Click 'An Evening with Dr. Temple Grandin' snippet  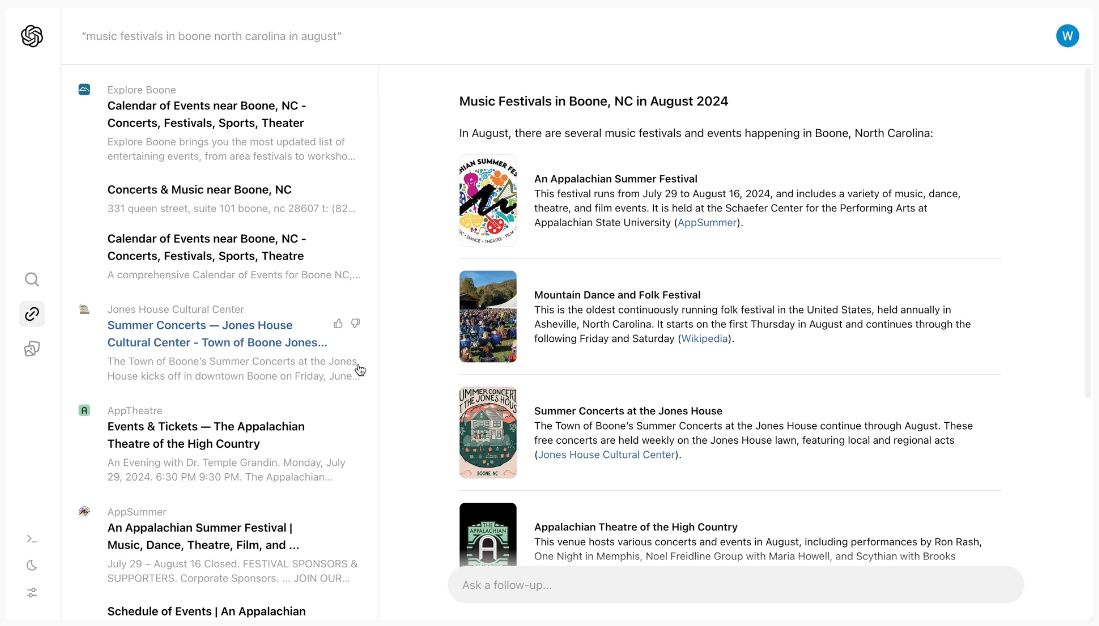pos(226,470)
